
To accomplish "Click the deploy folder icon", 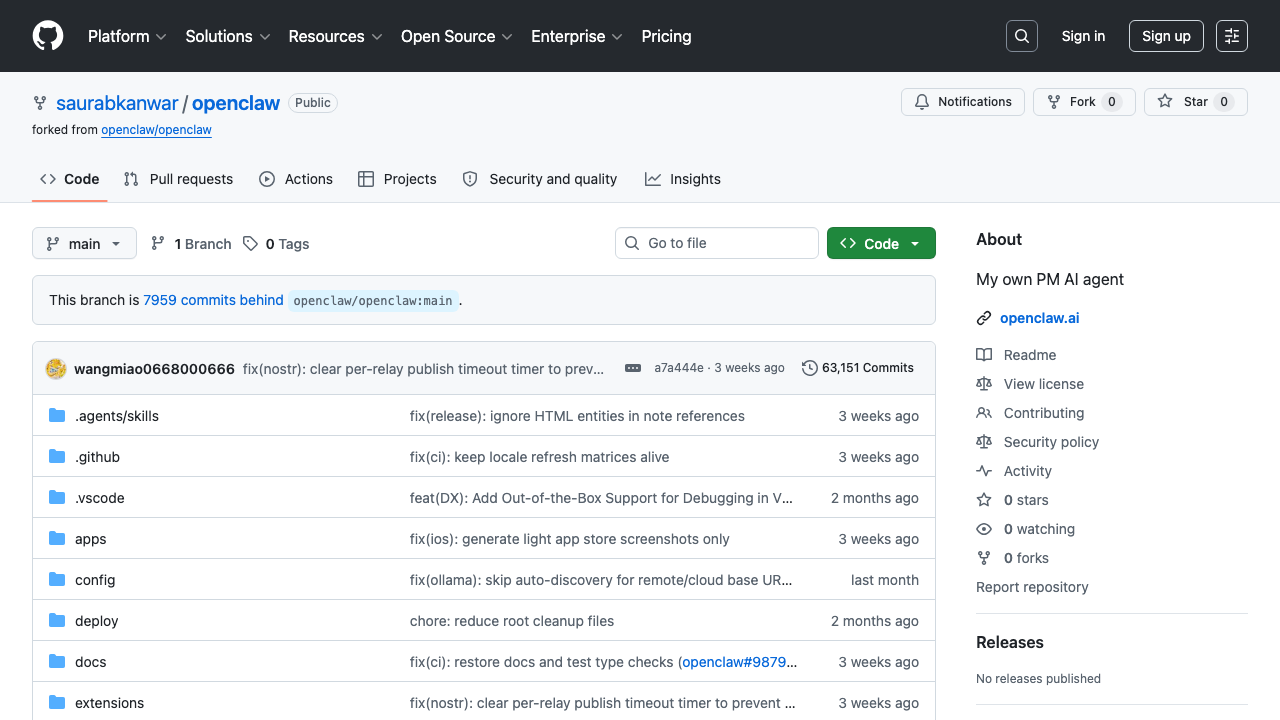I will pyautogui.click(x=57, y=621).
